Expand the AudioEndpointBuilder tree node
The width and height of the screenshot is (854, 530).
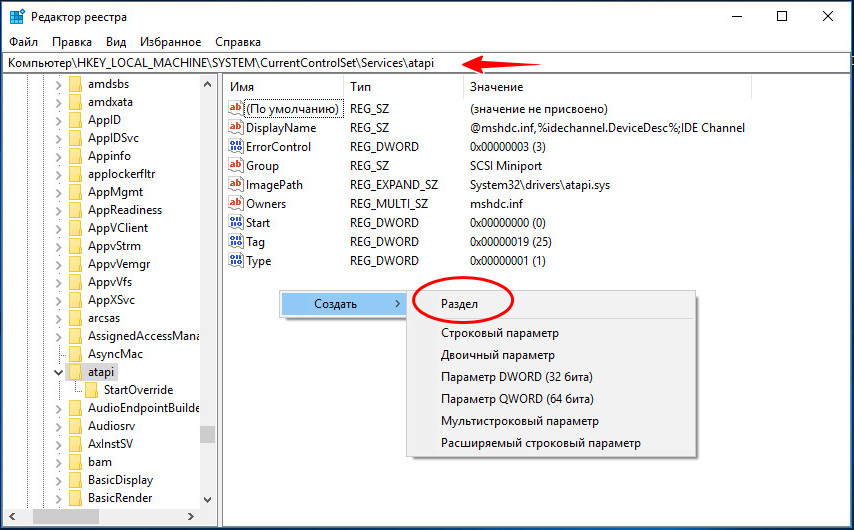point(58,409)
